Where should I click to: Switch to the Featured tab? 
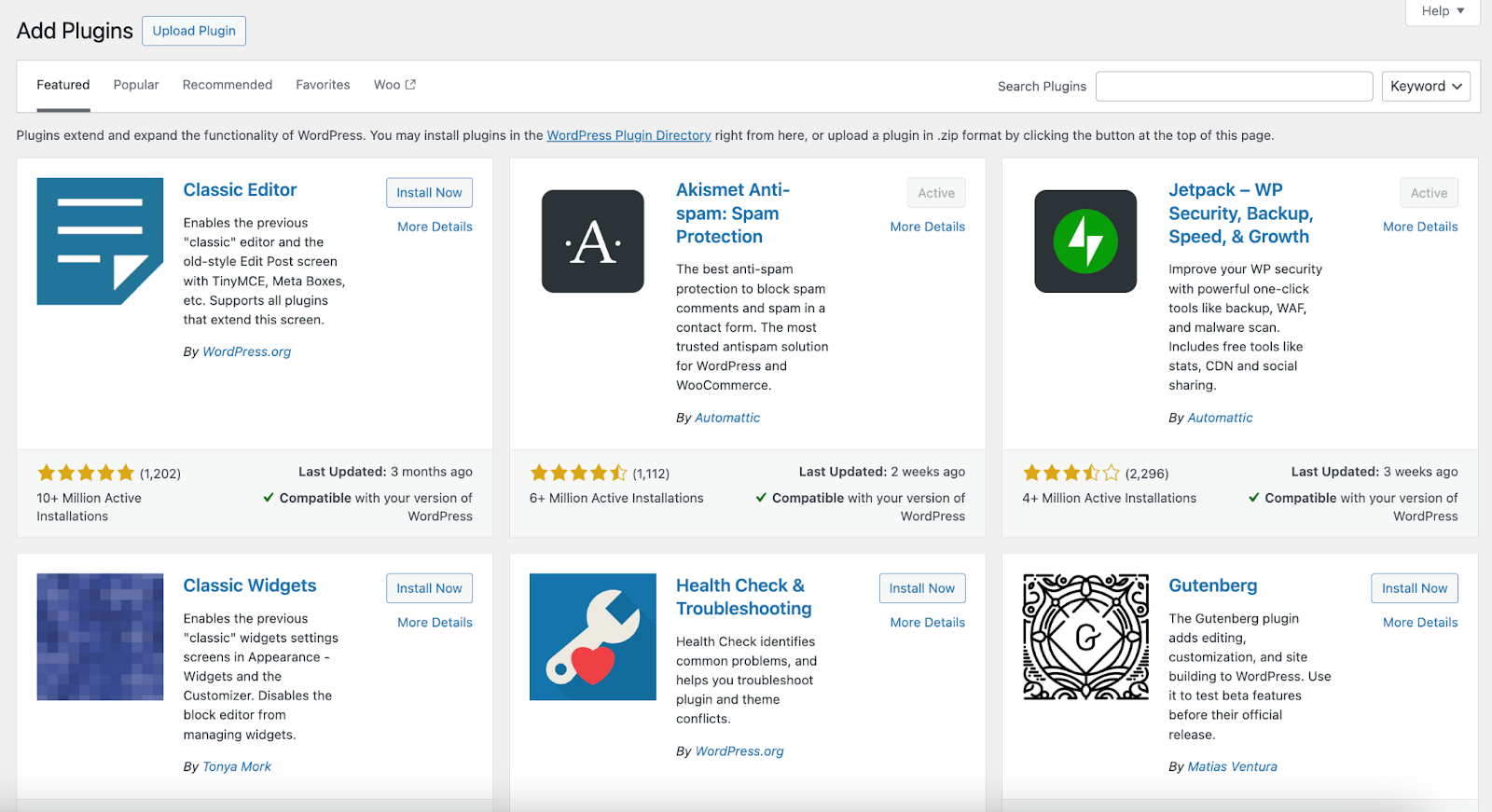tap(63, 85)
